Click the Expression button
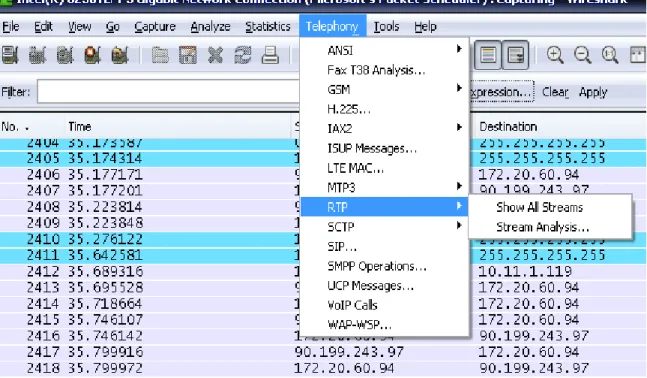Viewport: 647px width, 378px height. (x=501, y=92)
